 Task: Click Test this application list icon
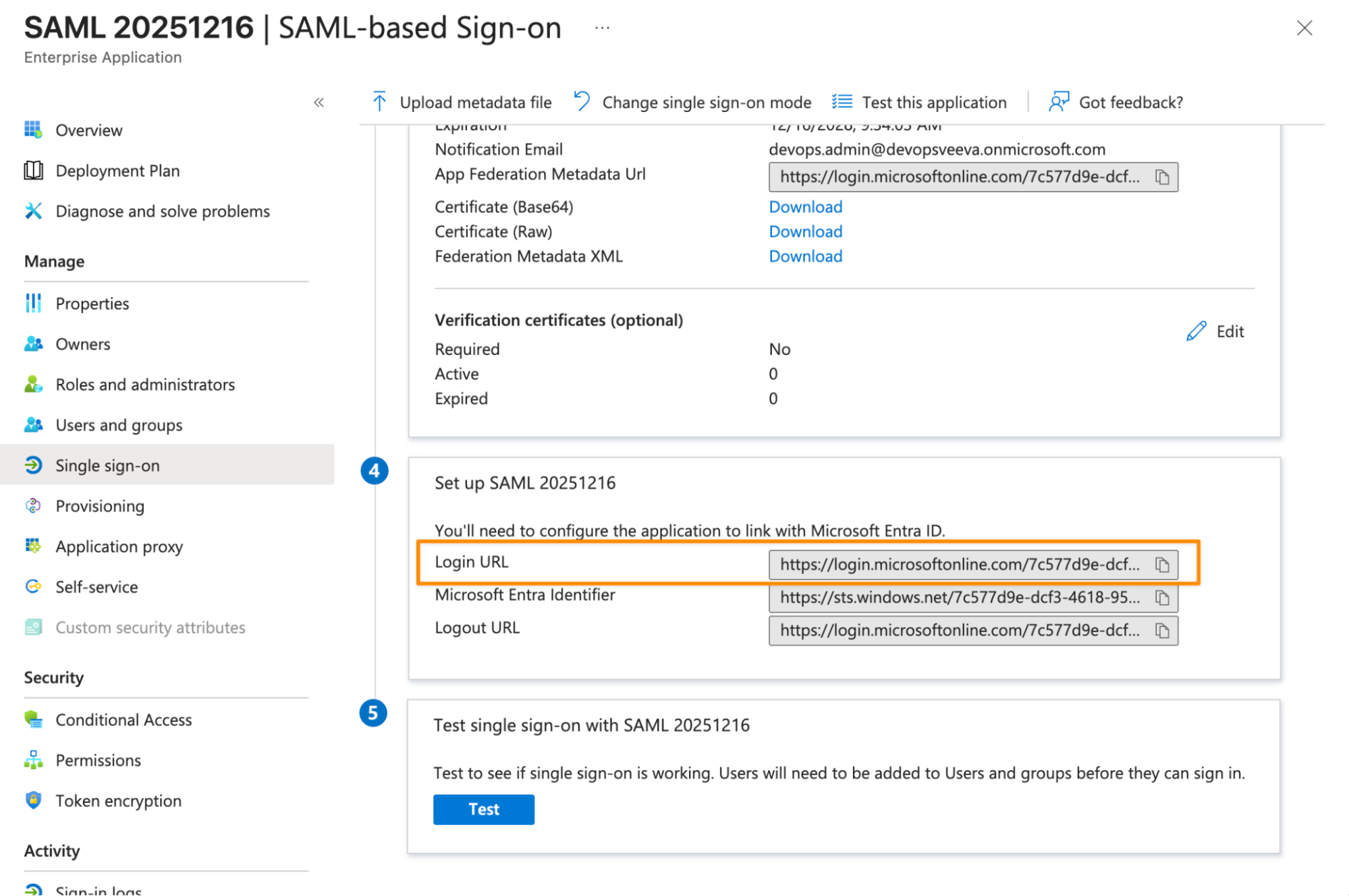click(x=842, y=102)
